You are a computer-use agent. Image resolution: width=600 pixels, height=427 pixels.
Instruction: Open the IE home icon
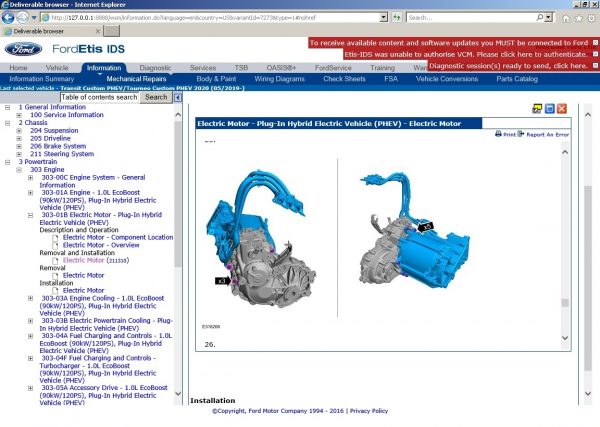566,18
